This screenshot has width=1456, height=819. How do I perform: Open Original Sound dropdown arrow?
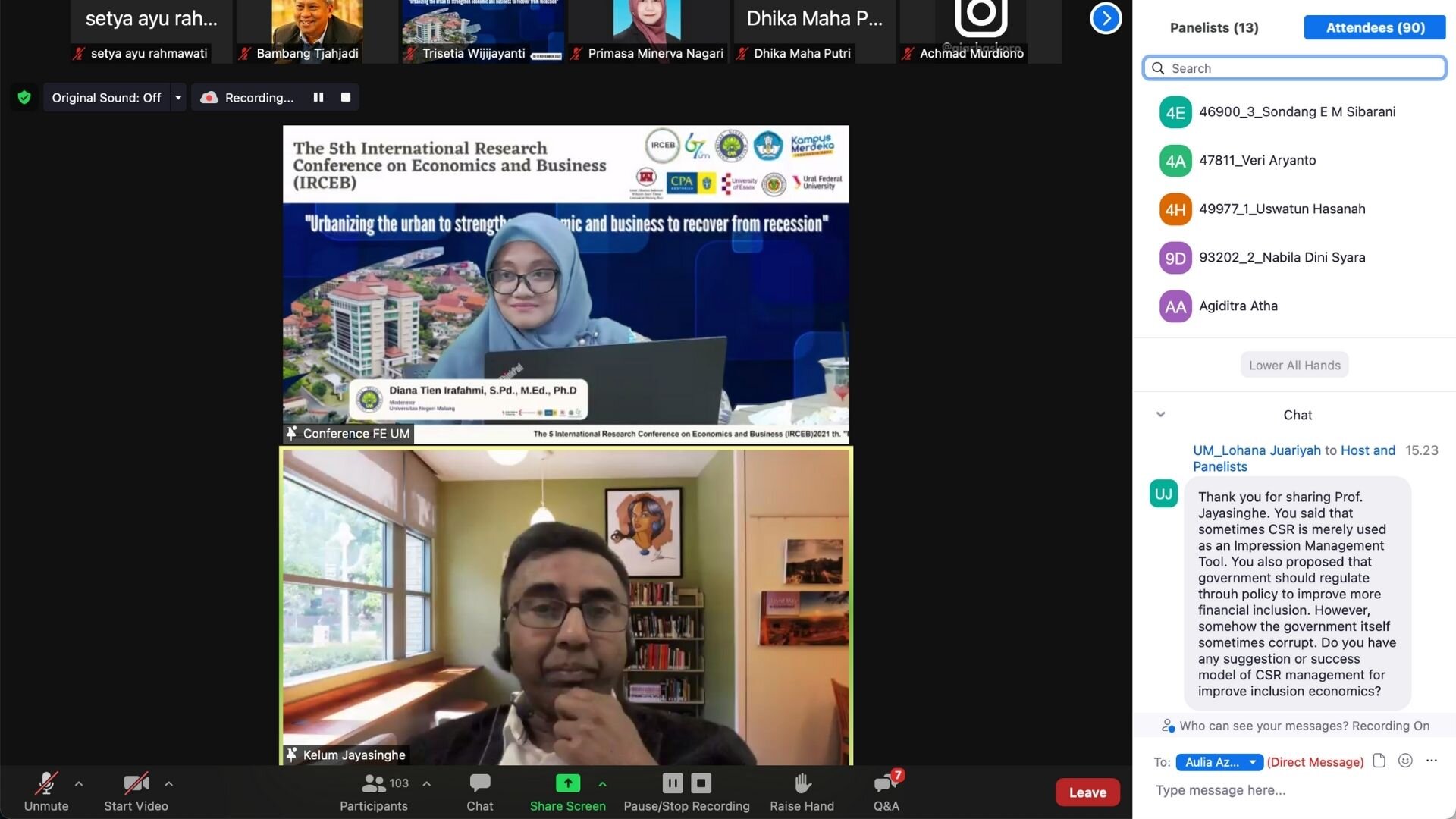click(x=178, y=97)
